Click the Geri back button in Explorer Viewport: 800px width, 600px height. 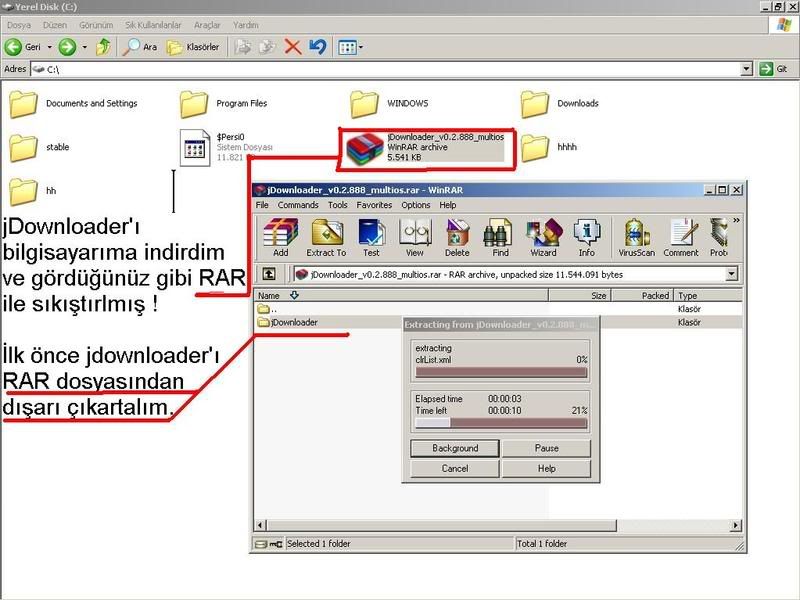click(x=23, y=47)
